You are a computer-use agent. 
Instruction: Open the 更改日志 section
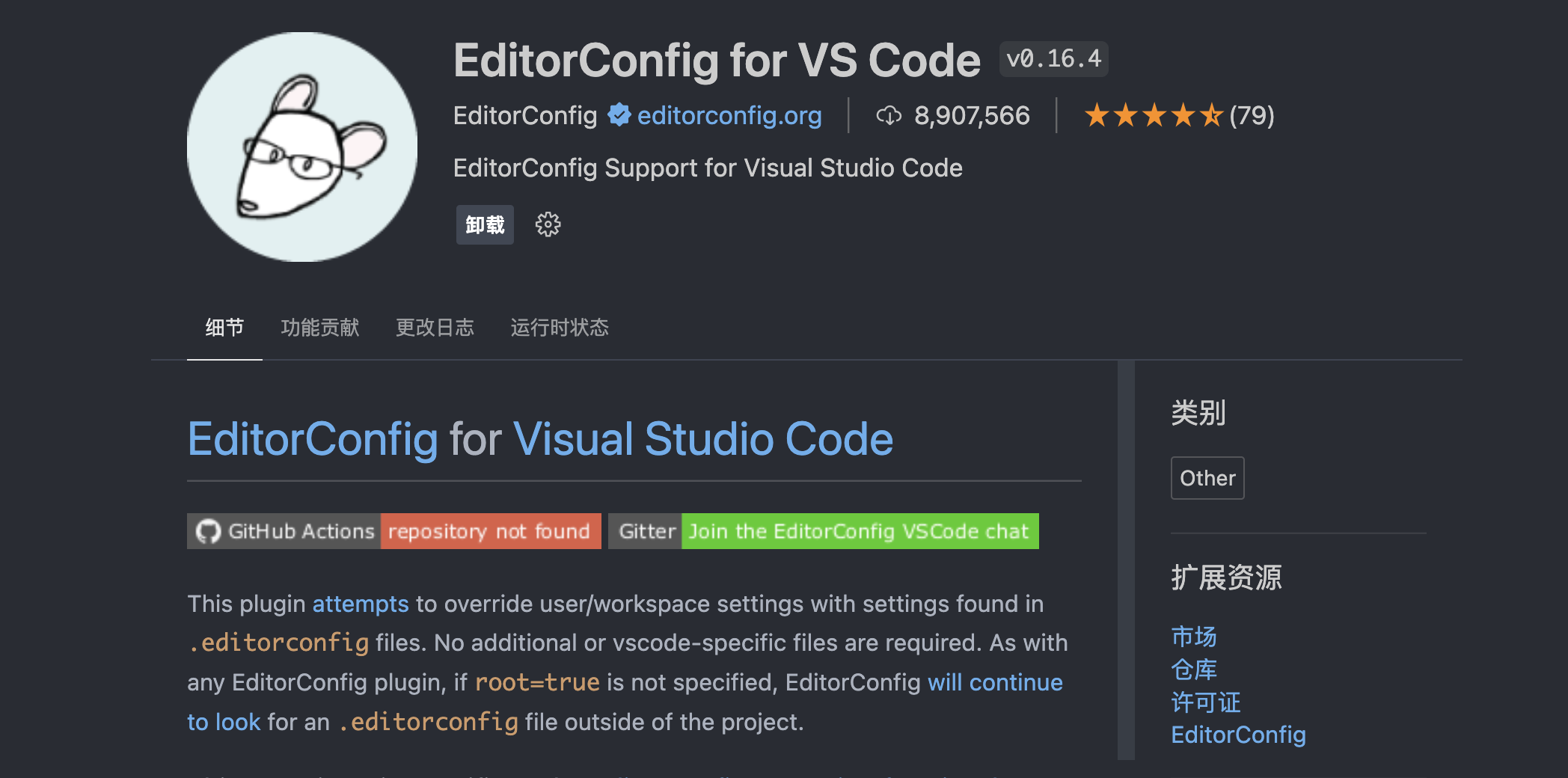(x=436, y=328)
